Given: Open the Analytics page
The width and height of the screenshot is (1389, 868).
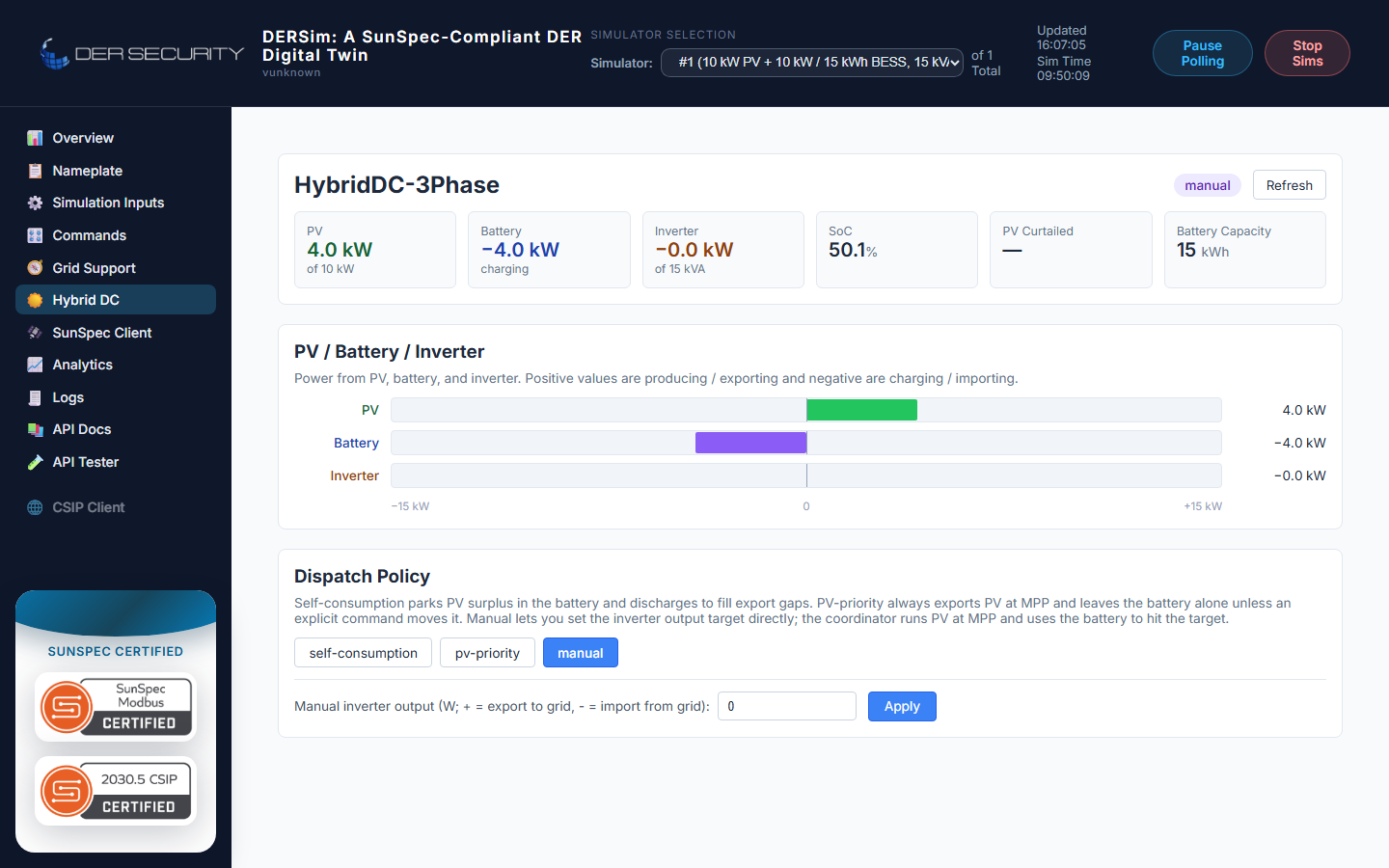Looking at the screenshot, I should pyautogui.click(x=116, y=365).
